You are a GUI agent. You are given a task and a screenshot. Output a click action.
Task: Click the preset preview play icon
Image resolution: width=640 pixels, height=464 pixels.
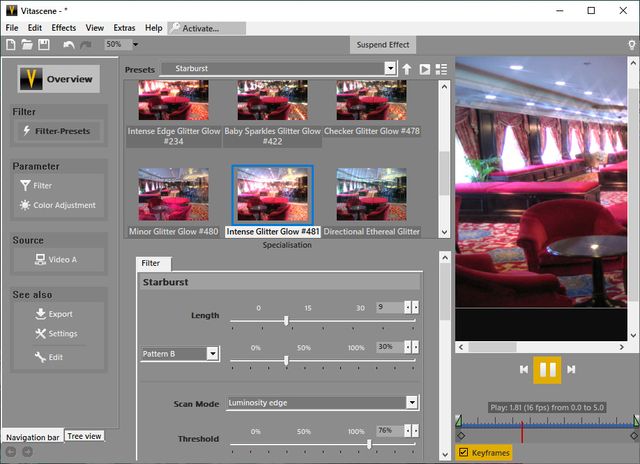tap(424, 69)
